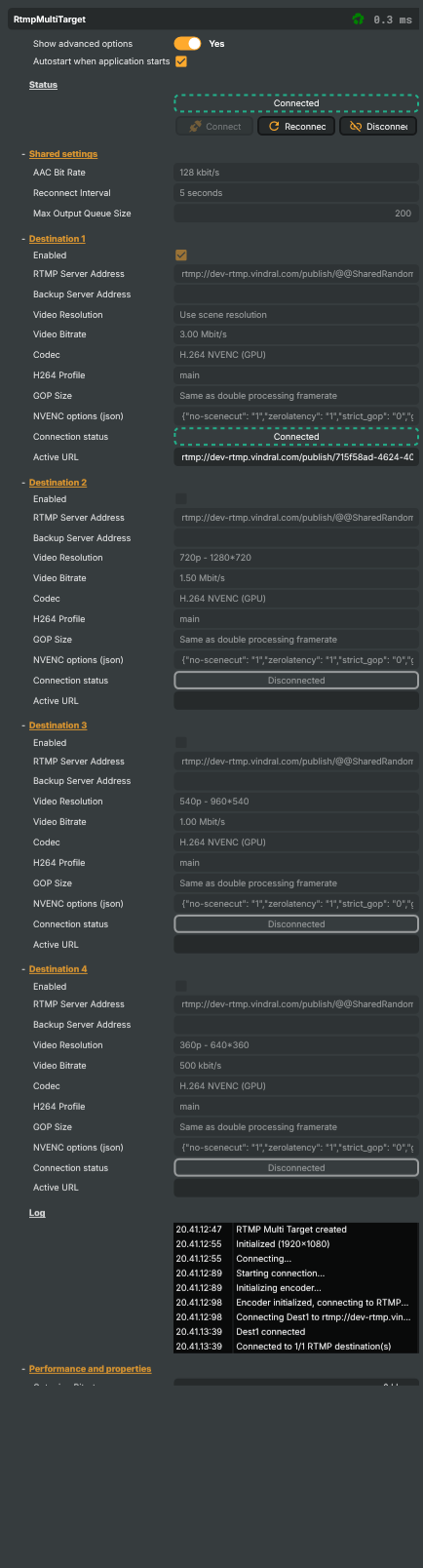Open Destination 3 Video Bitrate dropdown
The height and width of the screenshot is (1568, 423).
[296, 822]
